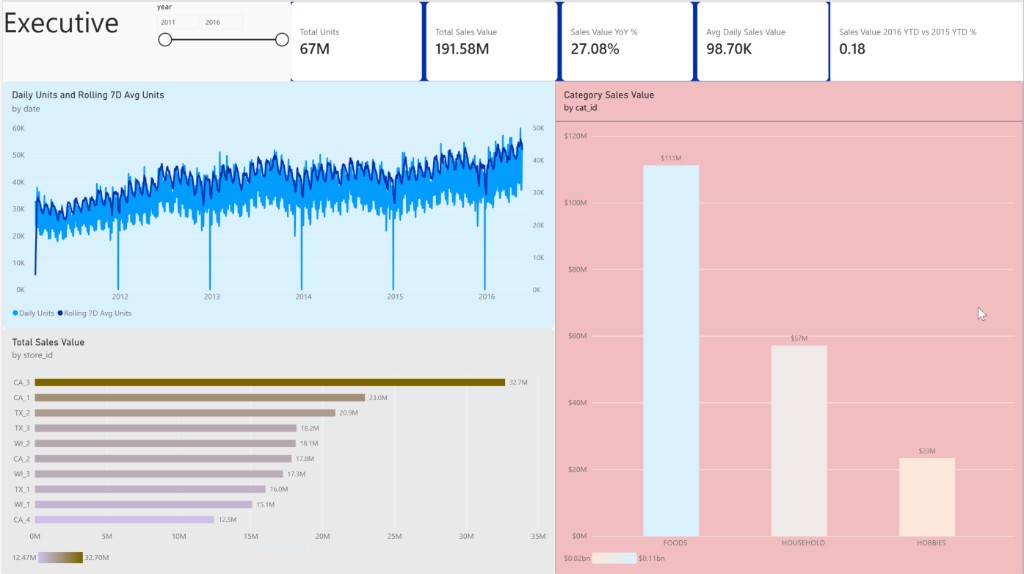Click the WI_3 store bar

tap(159, 474)
